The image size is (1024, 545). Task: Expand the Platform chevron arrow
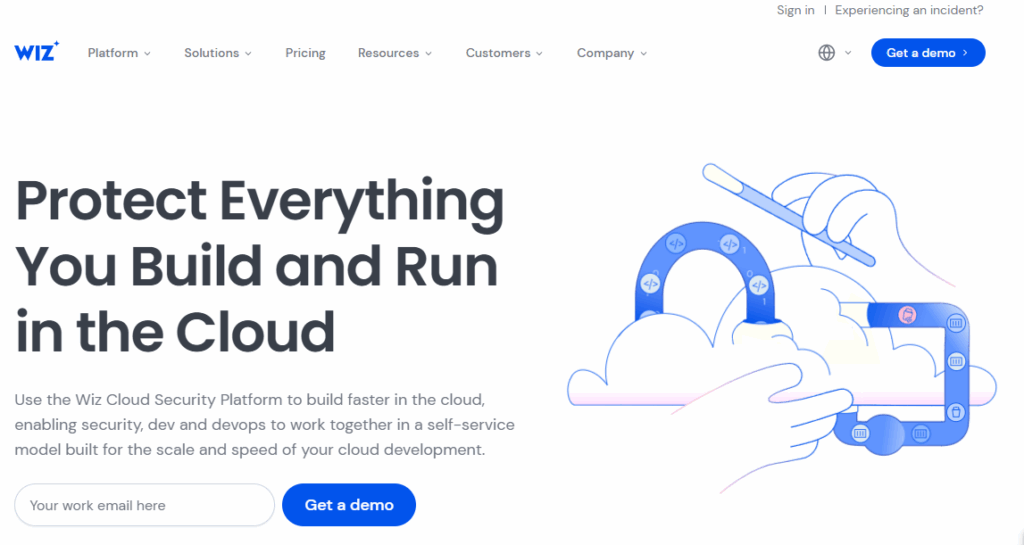click(x=148, y=54)
